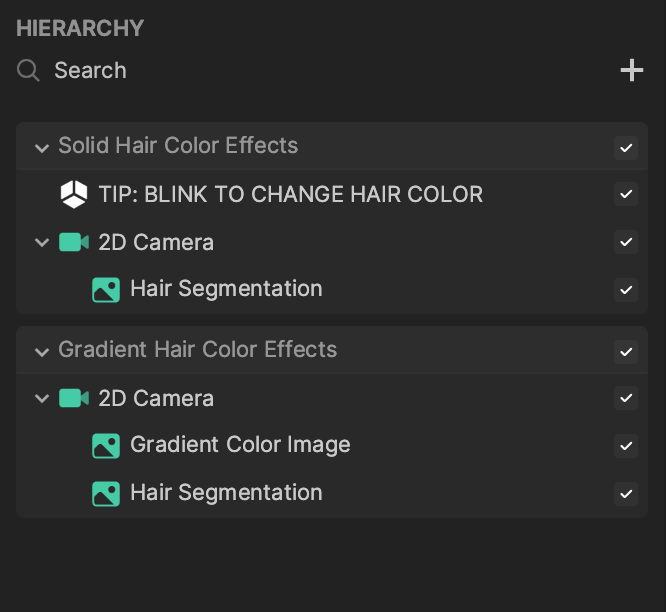Toggle Gradient Hair Color Effects group checkbox
Viewport: 666px width, 612px height.
click(x=626, y=352)
